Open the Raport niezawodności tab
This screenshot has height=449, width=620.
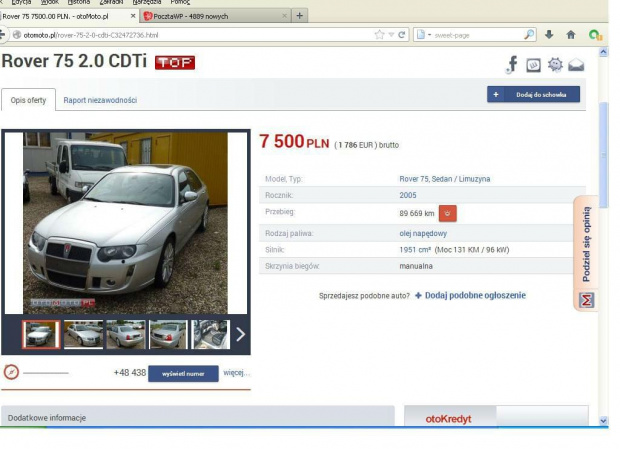[x=100, y=100]
